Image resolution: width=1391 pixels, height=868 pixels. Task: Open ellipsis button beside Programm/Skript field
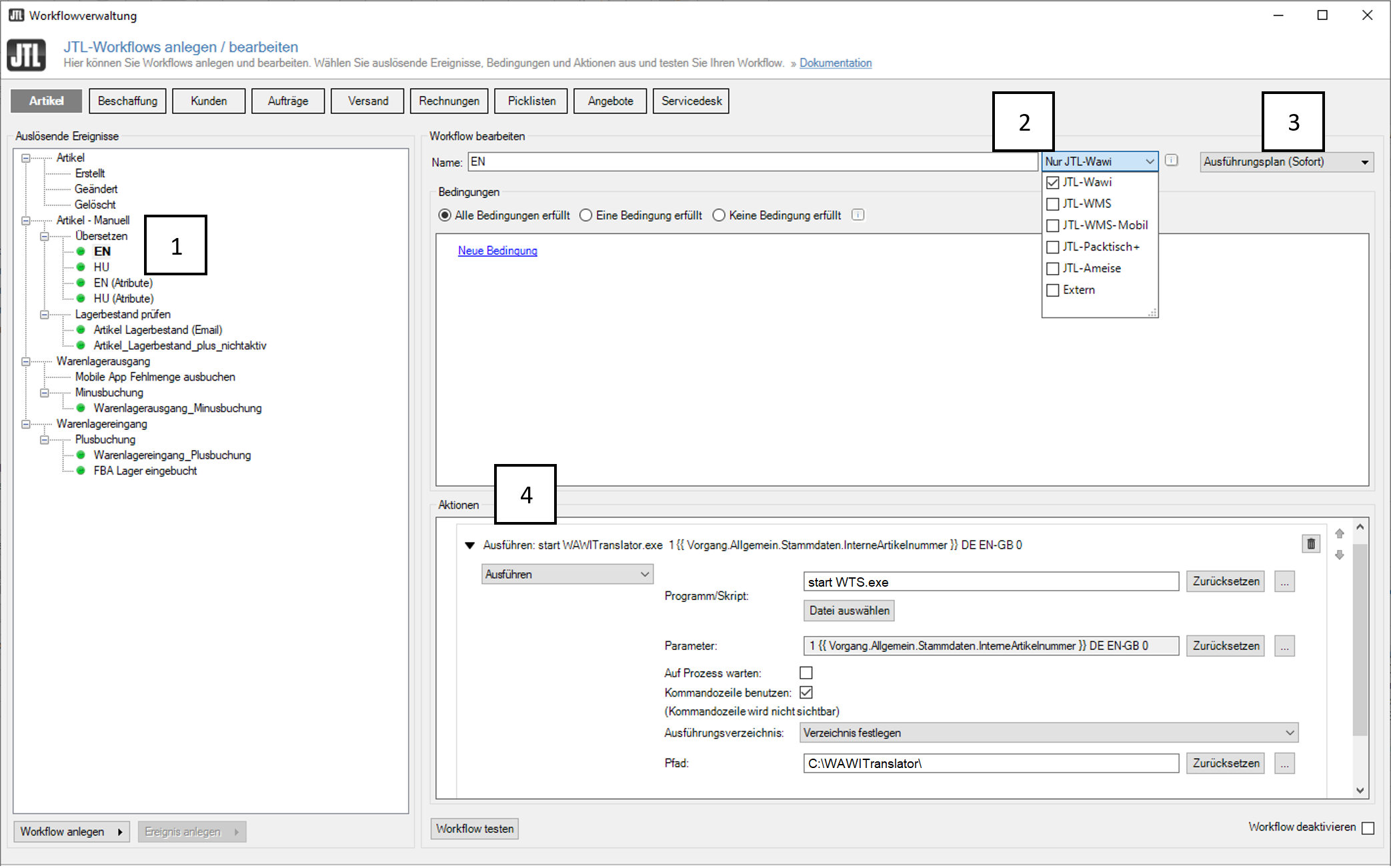1284,582
